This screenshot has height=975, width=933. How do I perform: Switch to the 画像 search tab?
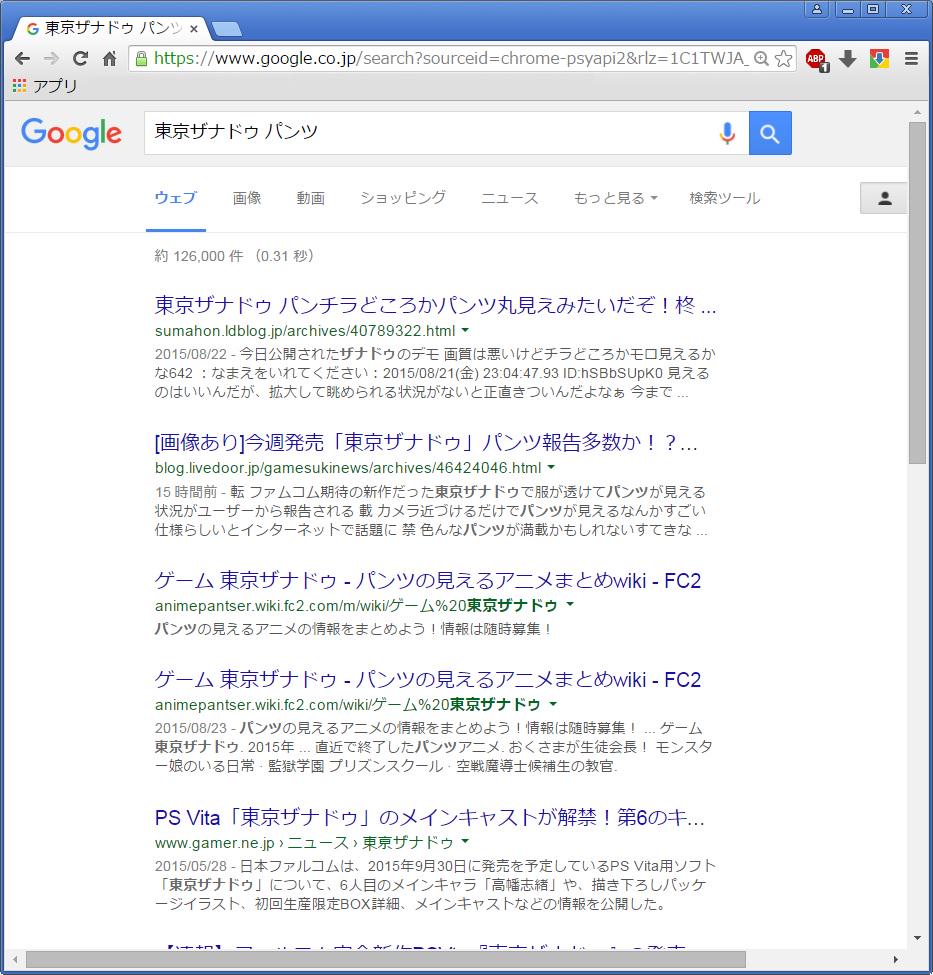pyautogui.click(x=247, y=198)
